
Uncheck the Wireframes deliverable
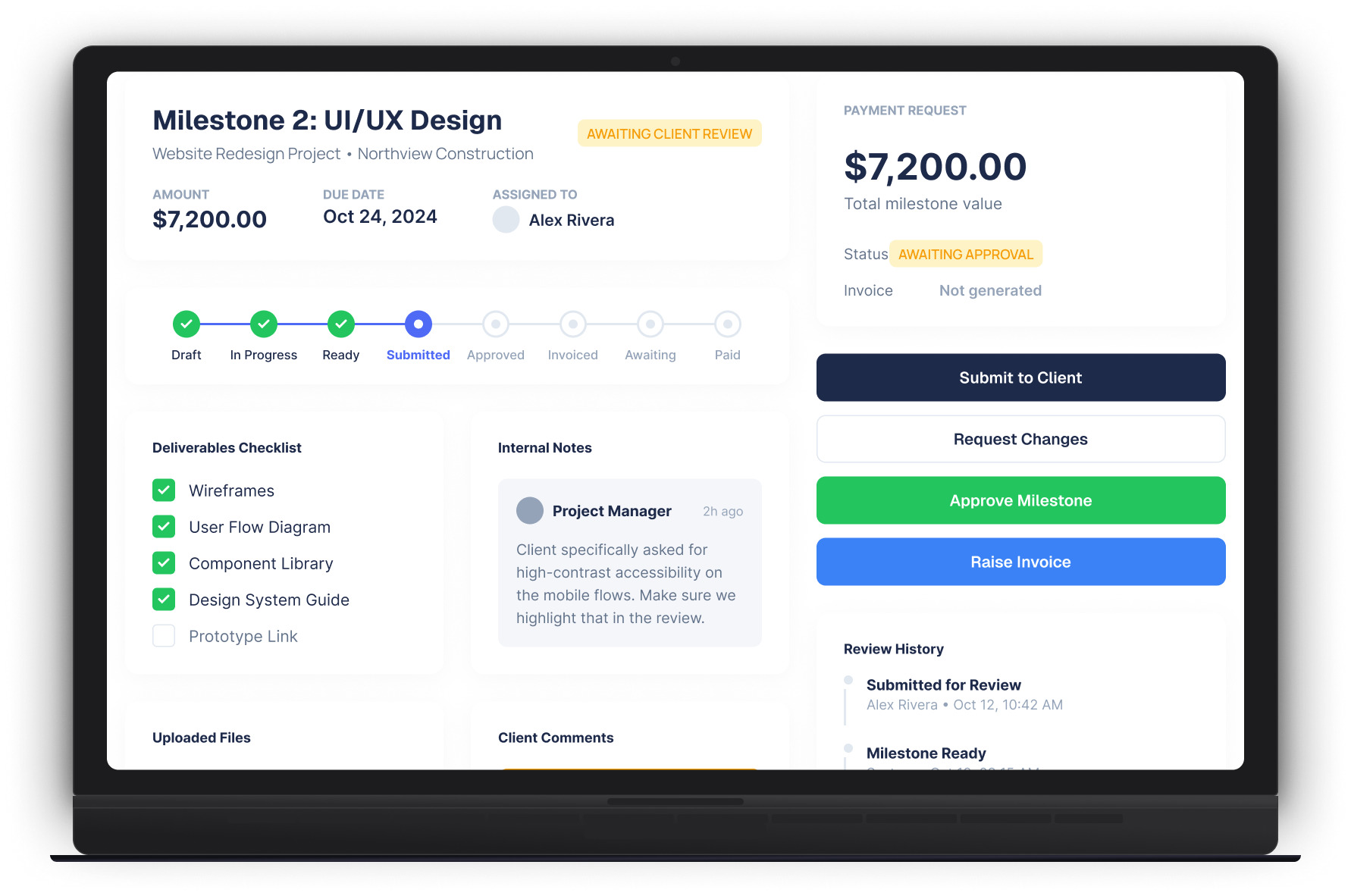(164, 490)
